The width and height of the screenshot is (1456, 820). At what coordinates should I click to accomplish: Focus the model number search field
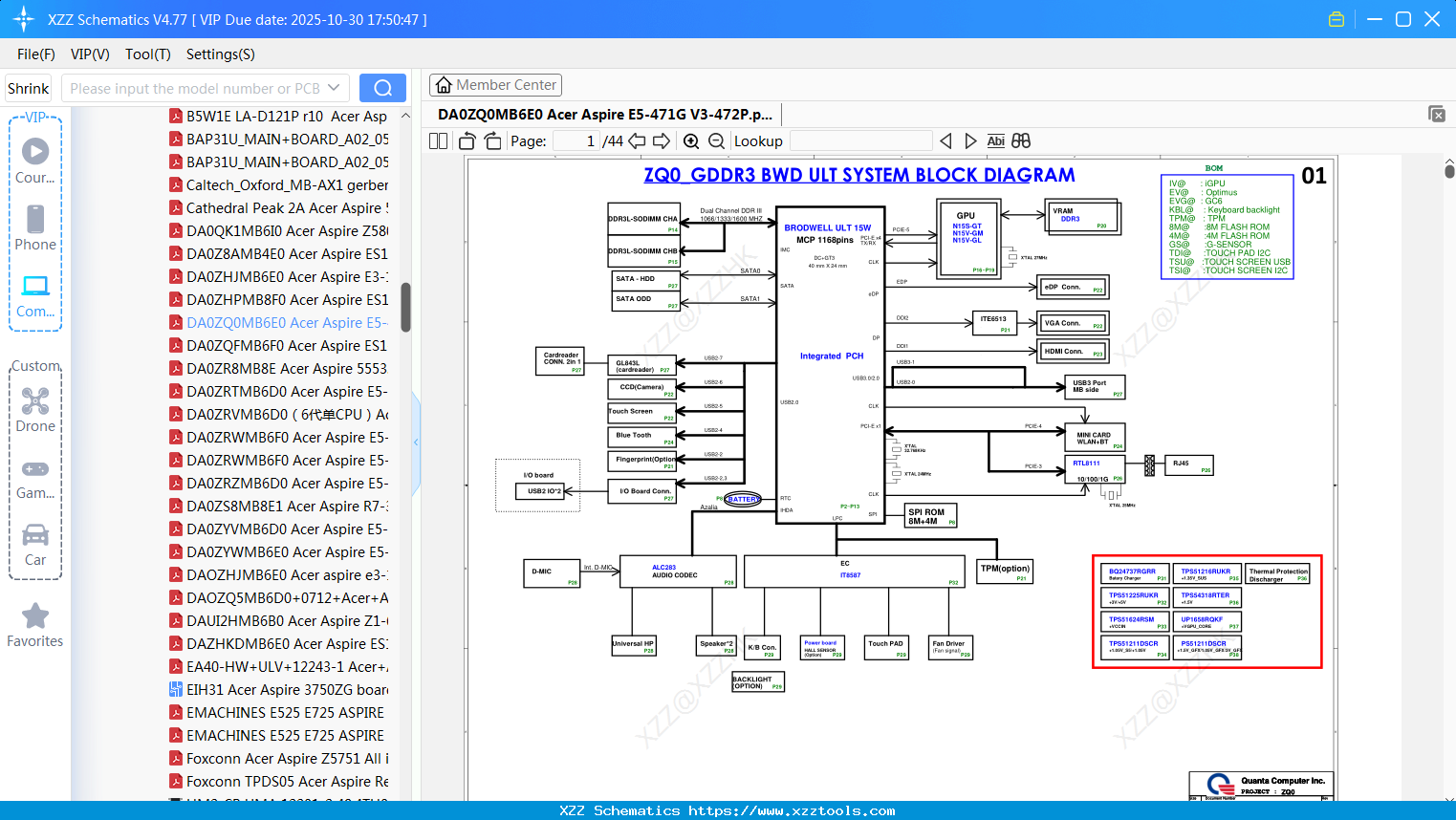coord(196,88)
